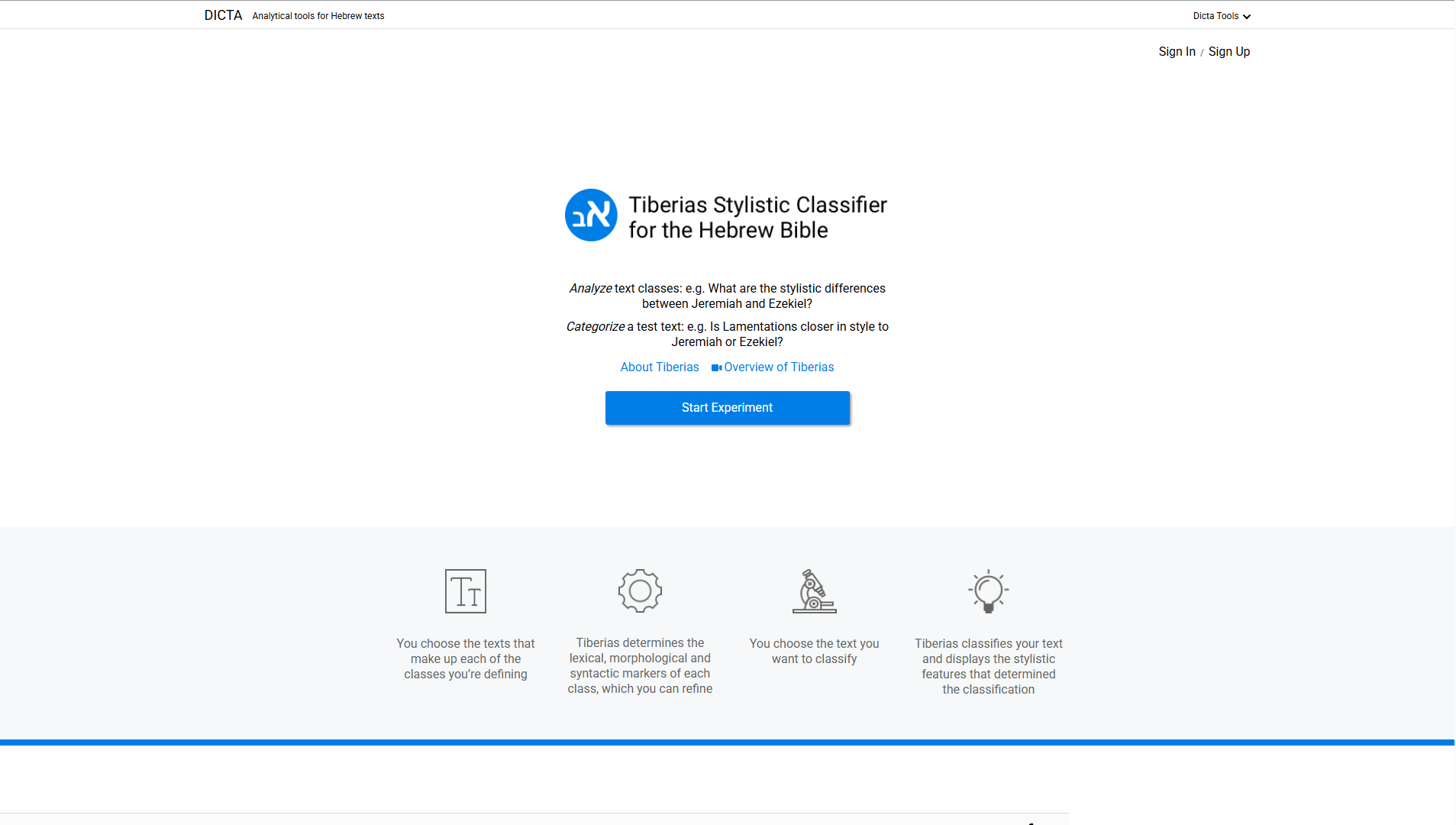Image resolution: width=1456 pixels, height=825 pixels.
Task: Click the Tt text selection icon
Action: (x=466, y=590)
